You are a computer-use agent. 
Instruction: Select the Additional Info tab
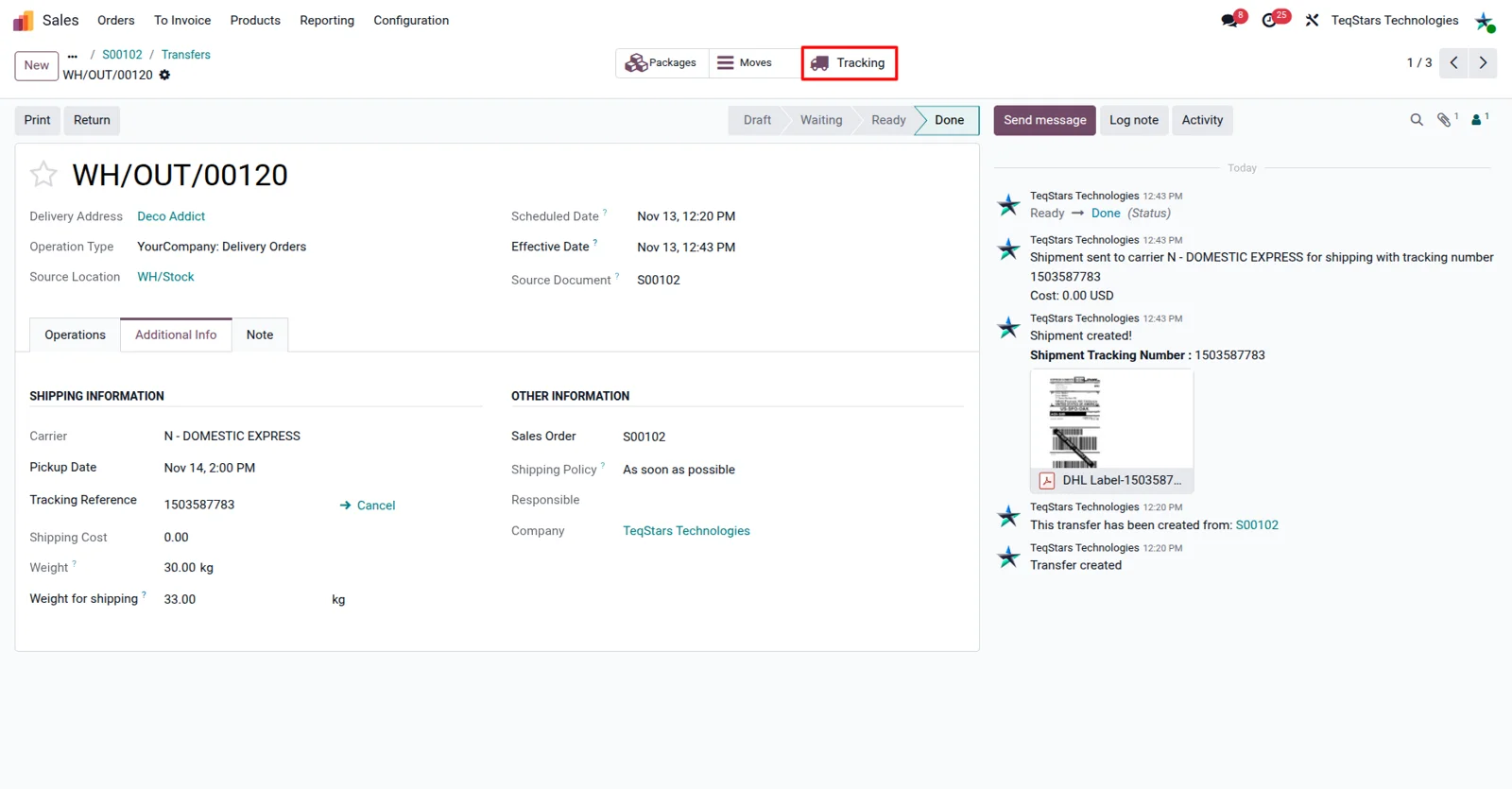click(176, 334)
